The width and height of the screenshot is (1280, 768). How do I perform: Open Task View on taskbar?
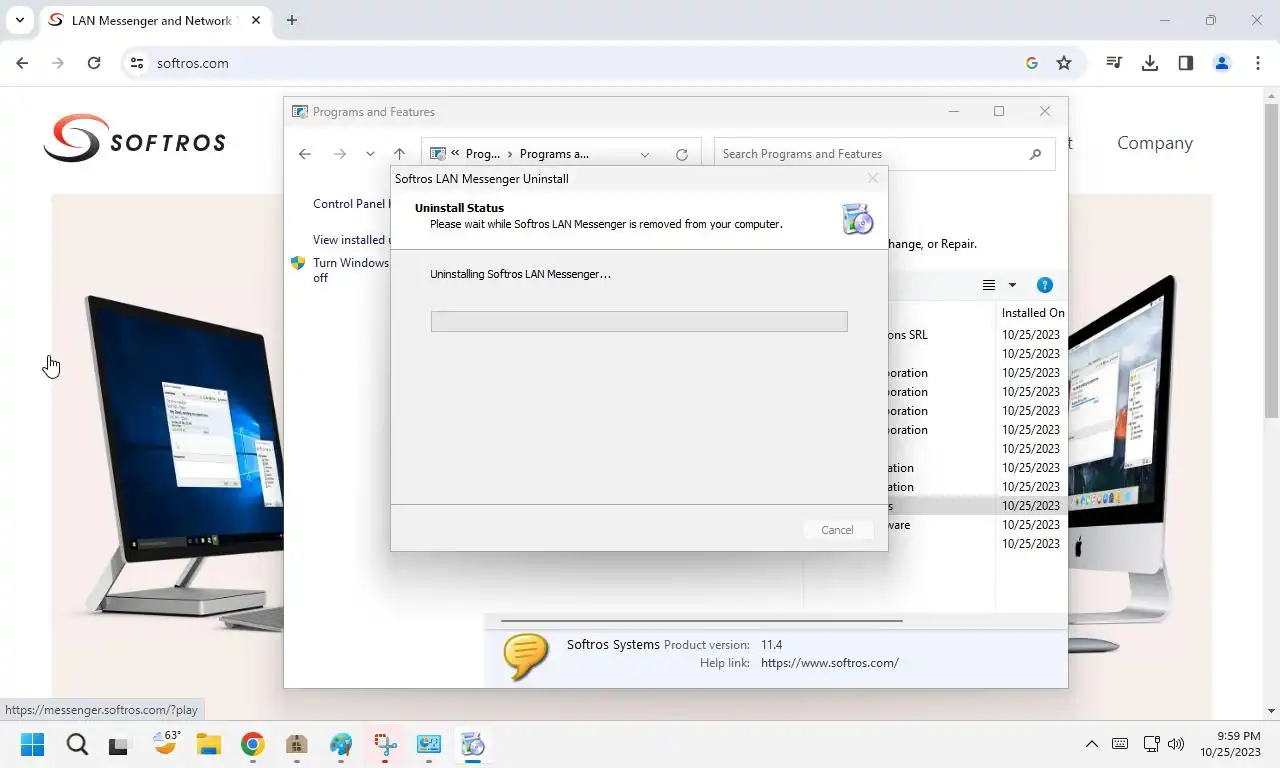(120, 745)
